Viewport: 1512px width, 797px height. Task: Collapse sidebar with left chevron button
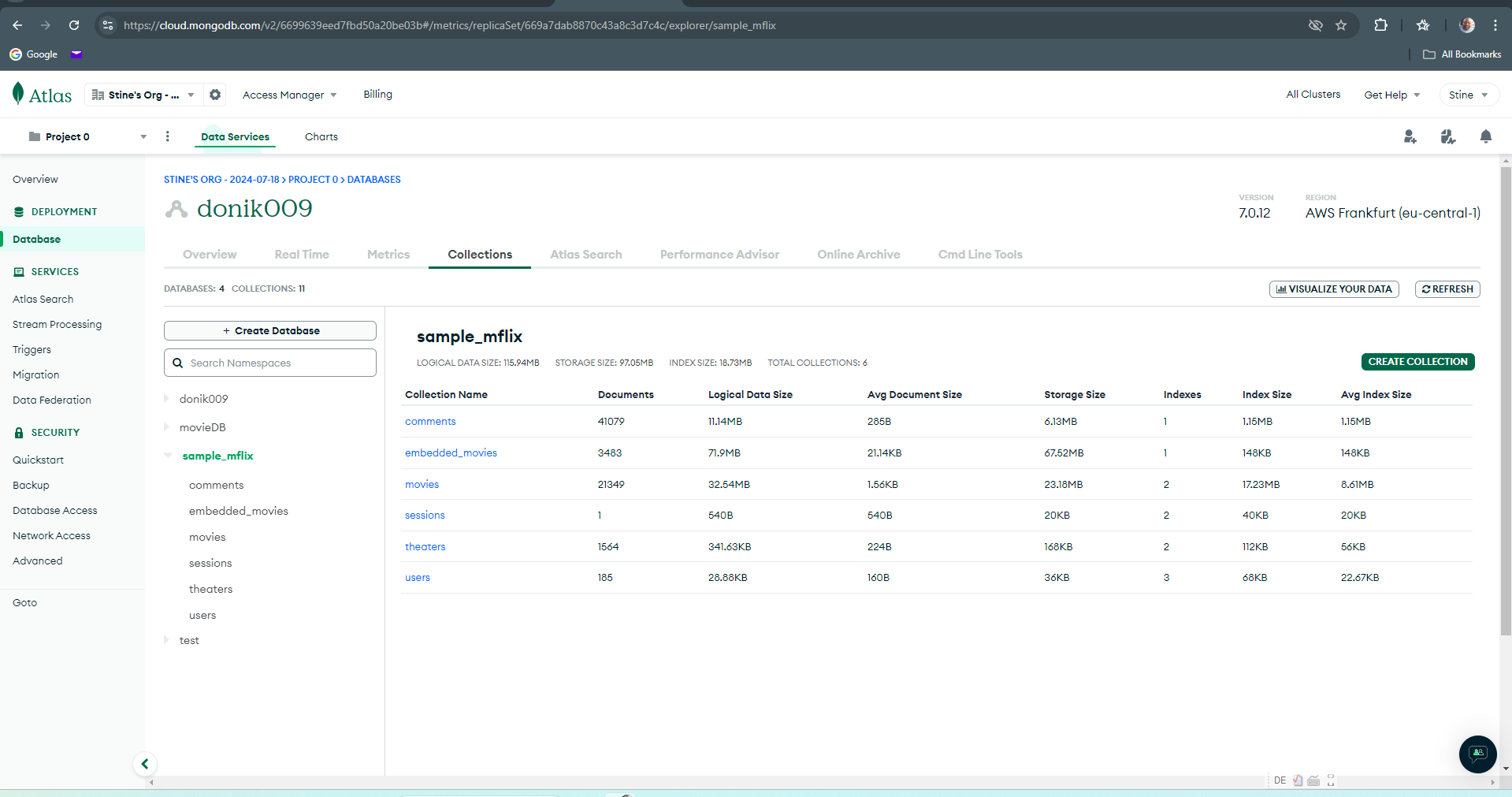(144, 763)
